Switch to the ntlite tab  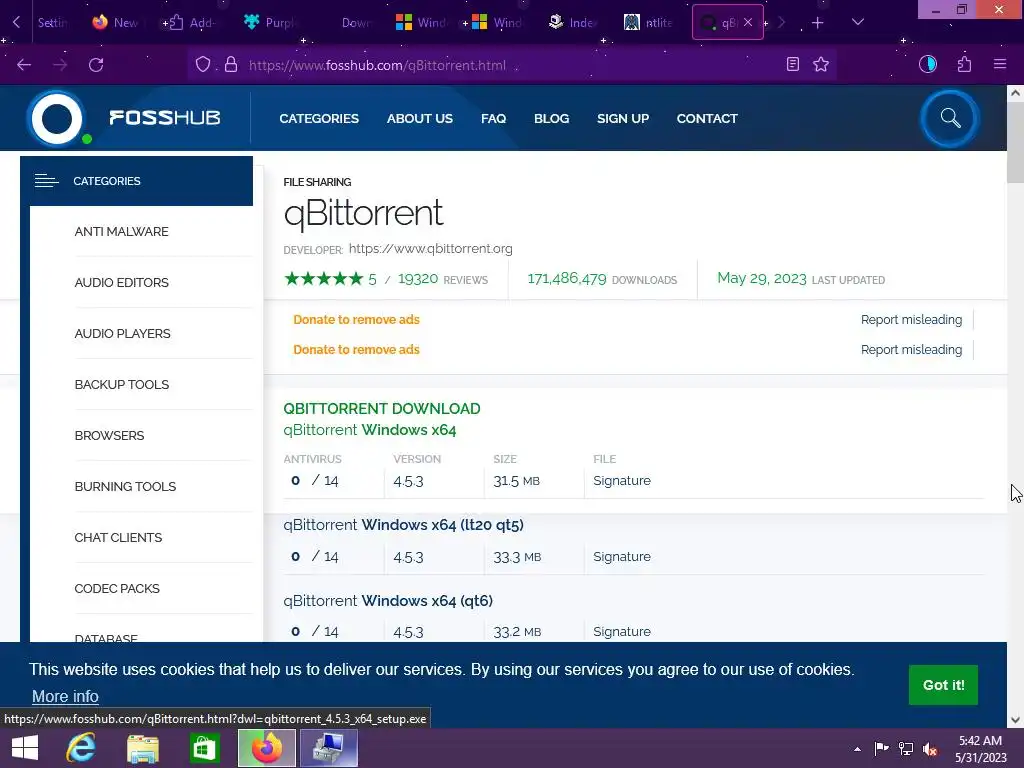(648, 23)
